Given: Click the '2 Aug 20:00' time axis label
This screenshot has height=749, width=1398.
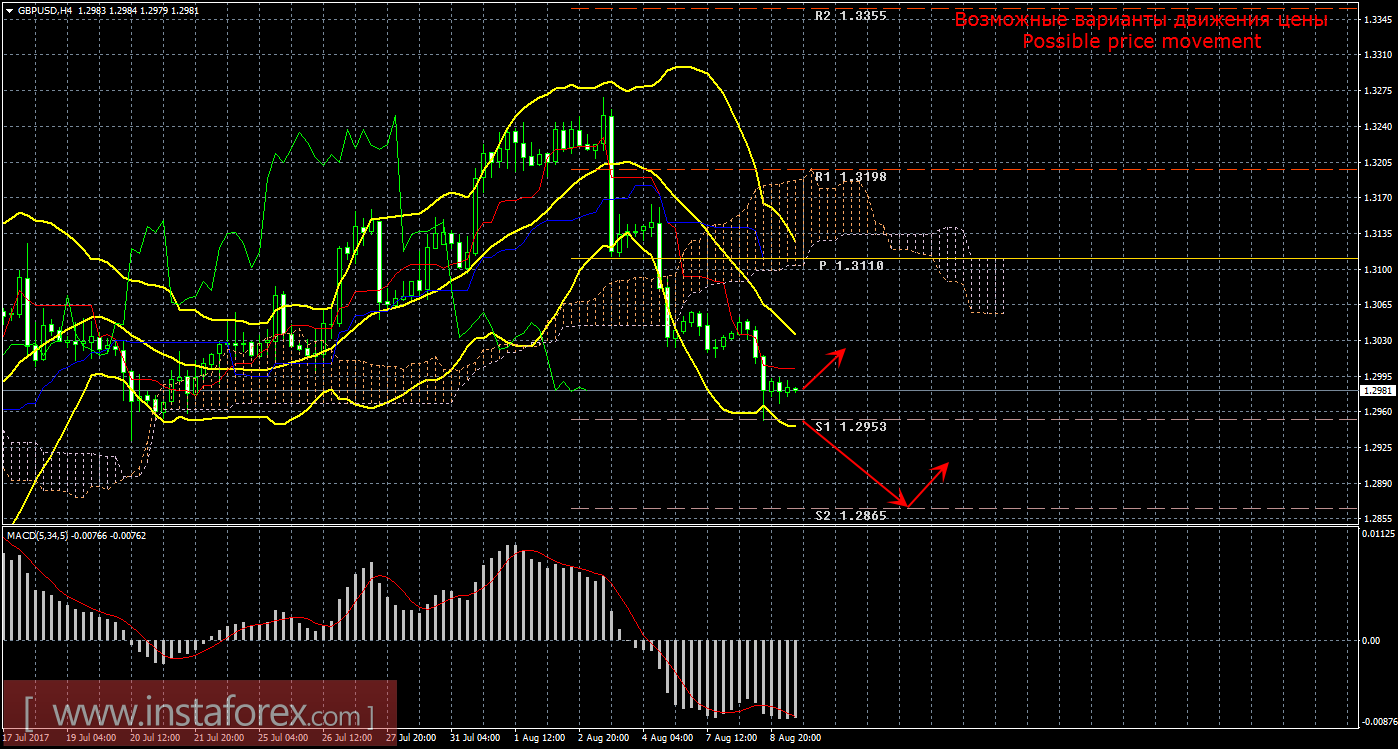Looking at the screenshot, I should coord(602,738).
